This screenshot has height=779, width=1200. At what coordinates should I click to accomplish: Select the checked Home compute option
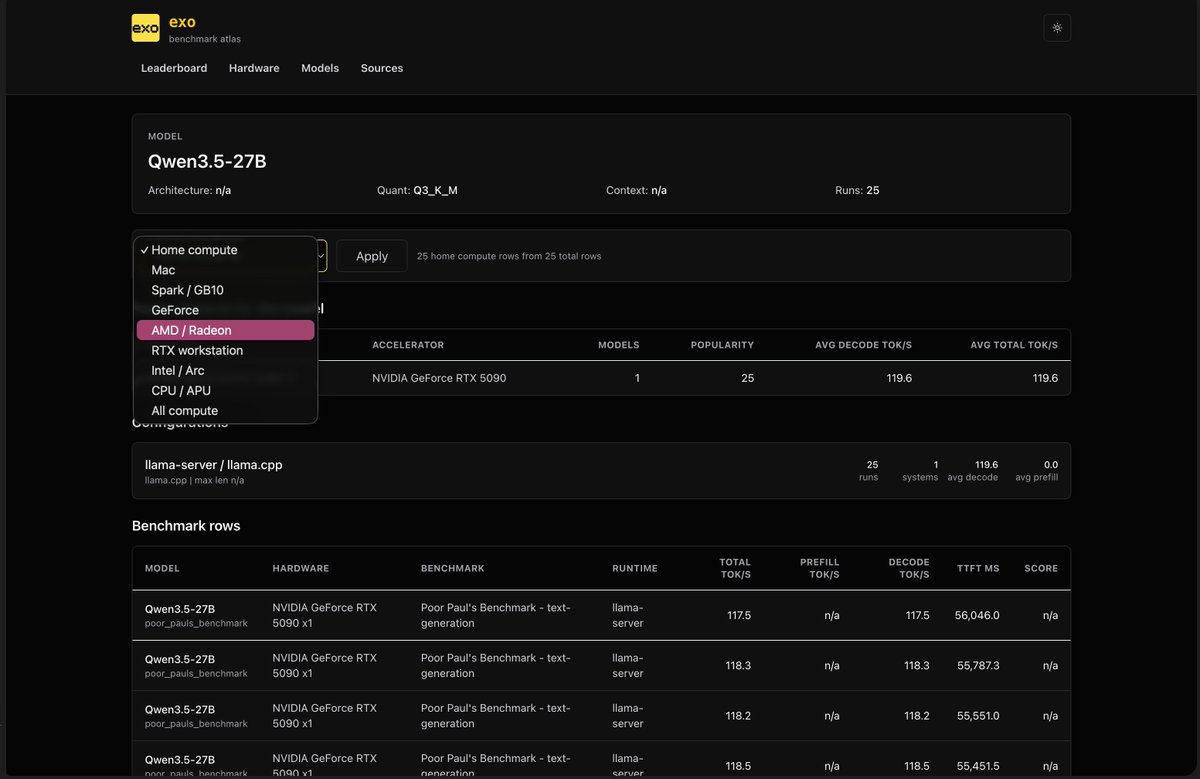pyautogui.click(x=226, y=250)
